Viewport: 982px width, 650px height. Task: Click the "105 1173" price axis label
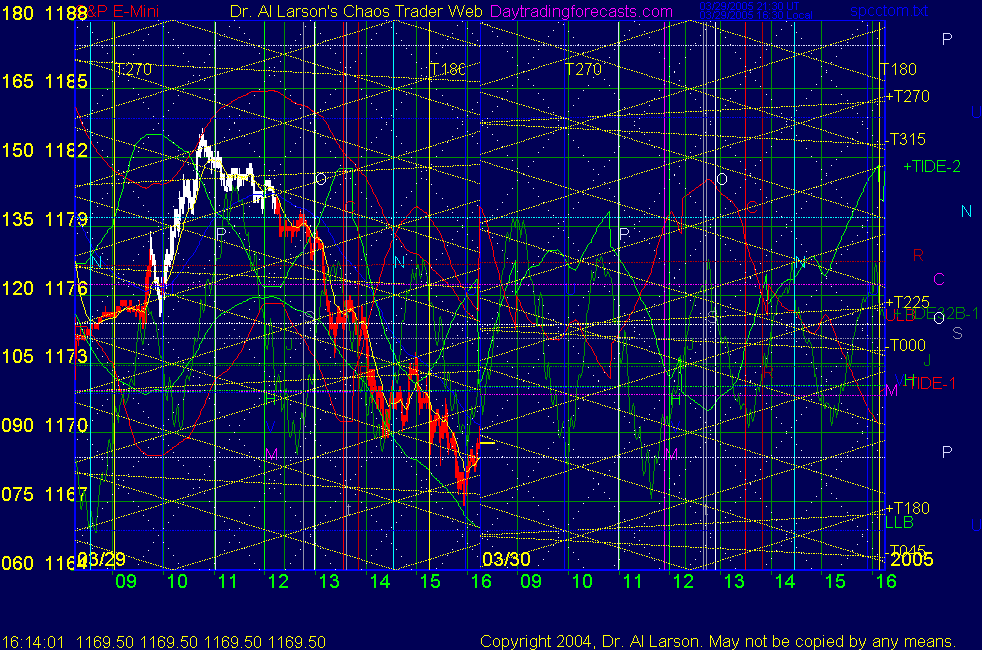44,356
